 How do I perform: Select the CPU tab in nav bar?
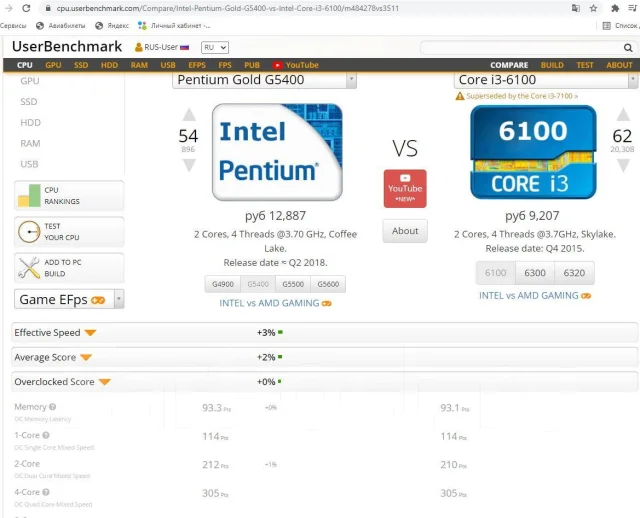[x=24, y=65]
